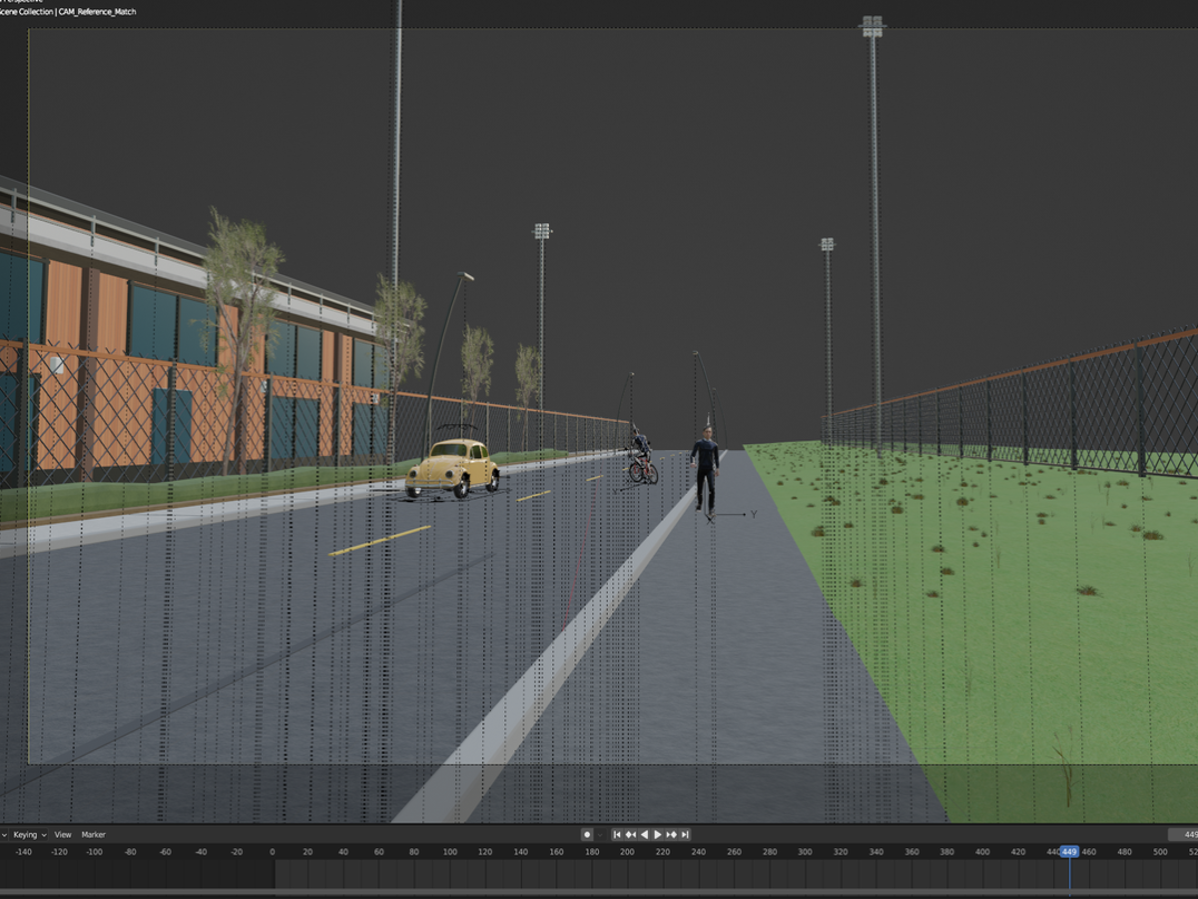Image resolution: width=1198 pixels, height=899 pixels.
Task: Open the timeline View menu
Action: click(63, 835)
